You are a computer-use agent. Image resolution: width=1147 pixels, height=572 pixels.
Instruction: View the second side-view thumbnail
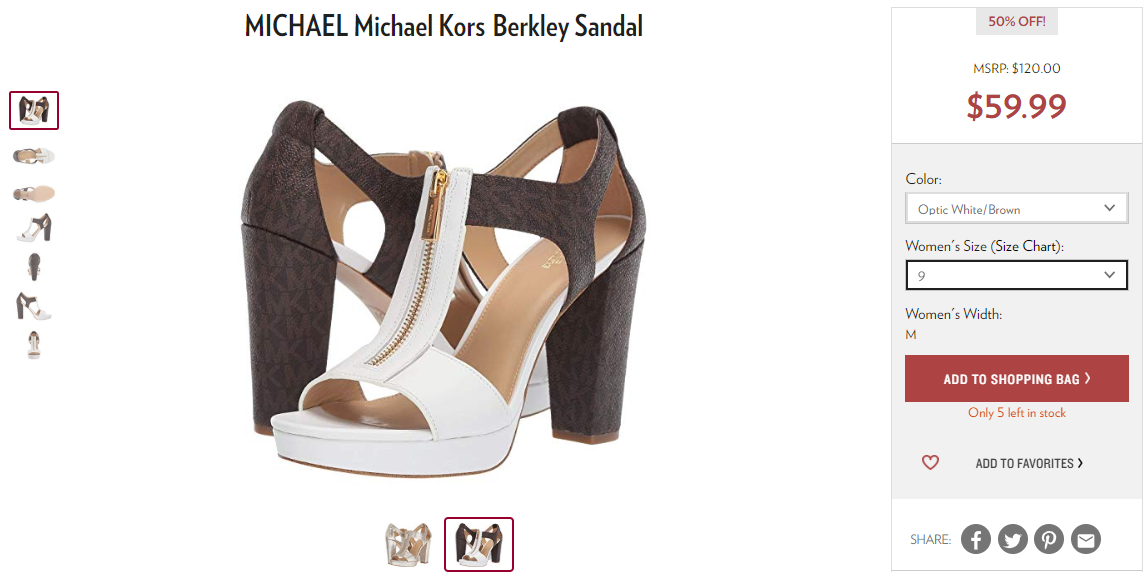tap(34, 155)
